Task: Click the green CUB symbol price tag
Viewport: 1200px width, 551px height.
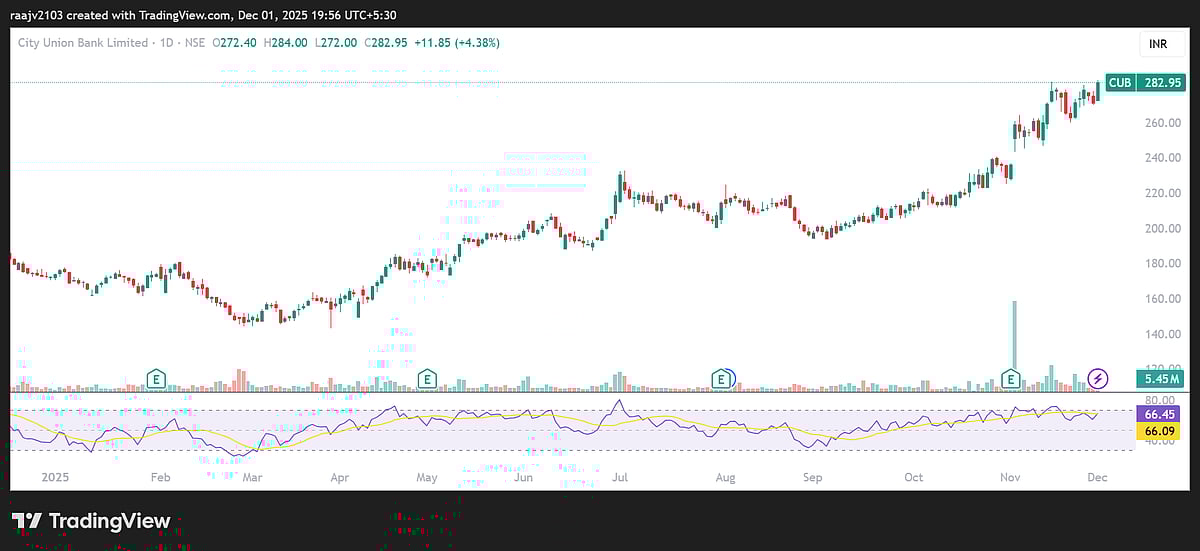Action: coord(1120,83)
